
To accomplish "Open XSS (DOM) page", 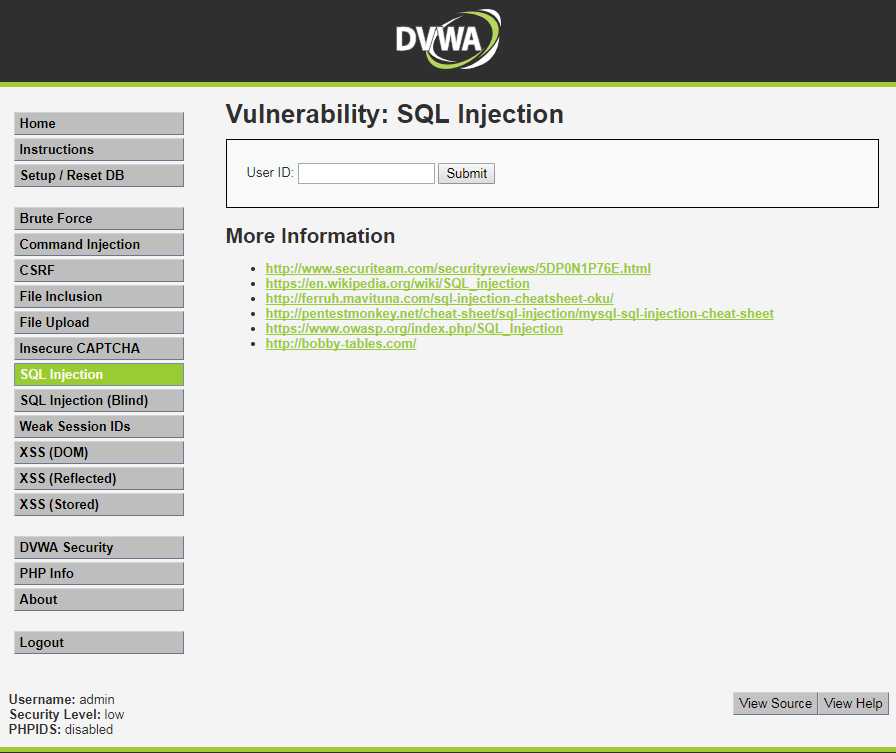I will coord(99,452).
